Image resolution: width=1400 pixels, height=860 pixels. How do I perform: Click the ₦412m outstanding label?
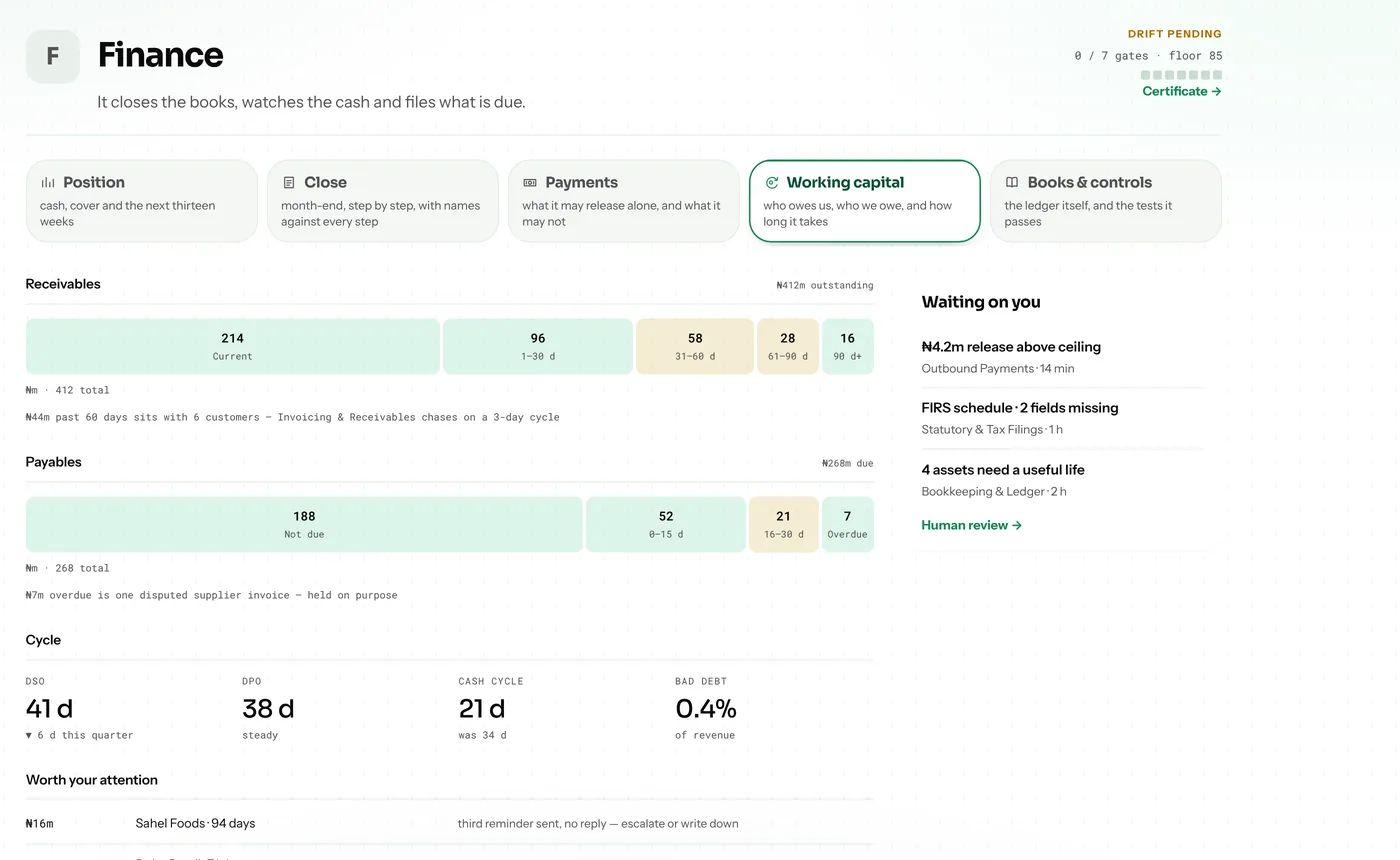pyautogui.click(x=824, y=285)
